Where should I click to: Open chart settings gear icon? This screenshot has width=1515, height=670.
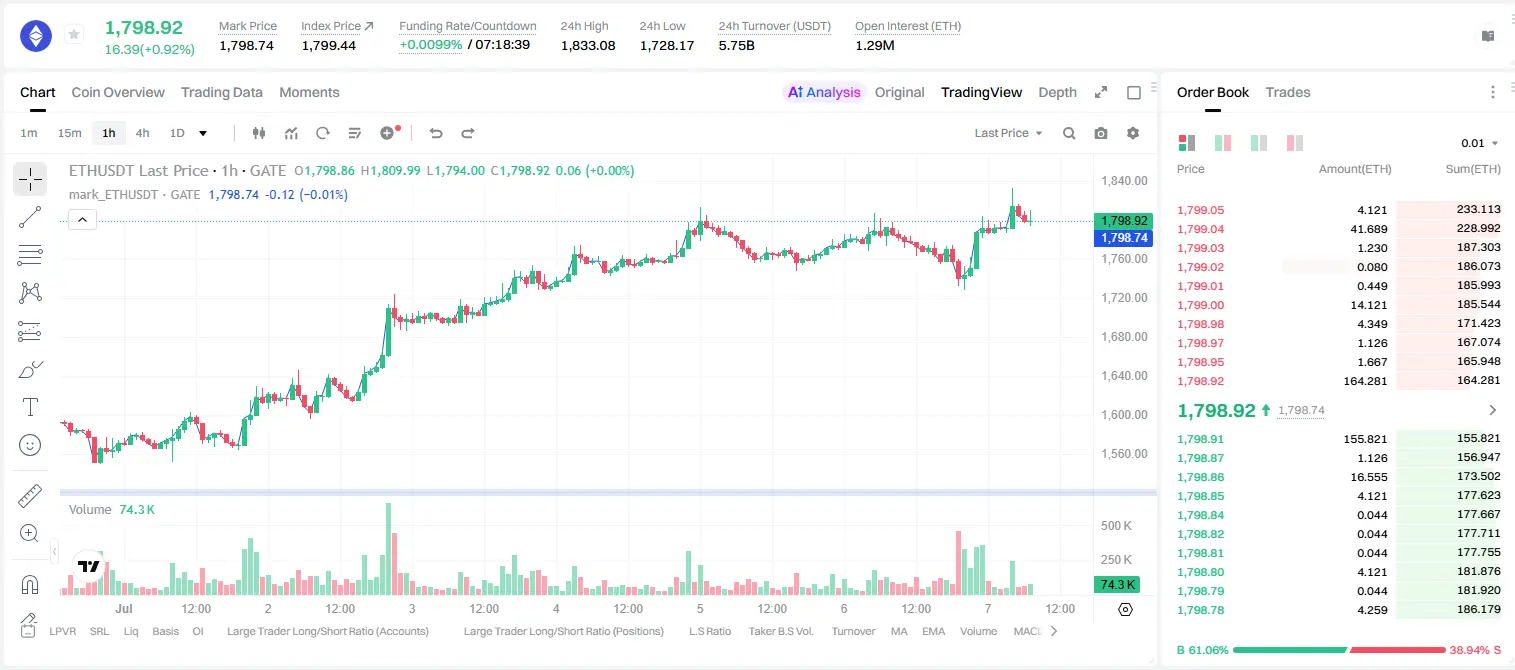click(x=1133, y=133)
